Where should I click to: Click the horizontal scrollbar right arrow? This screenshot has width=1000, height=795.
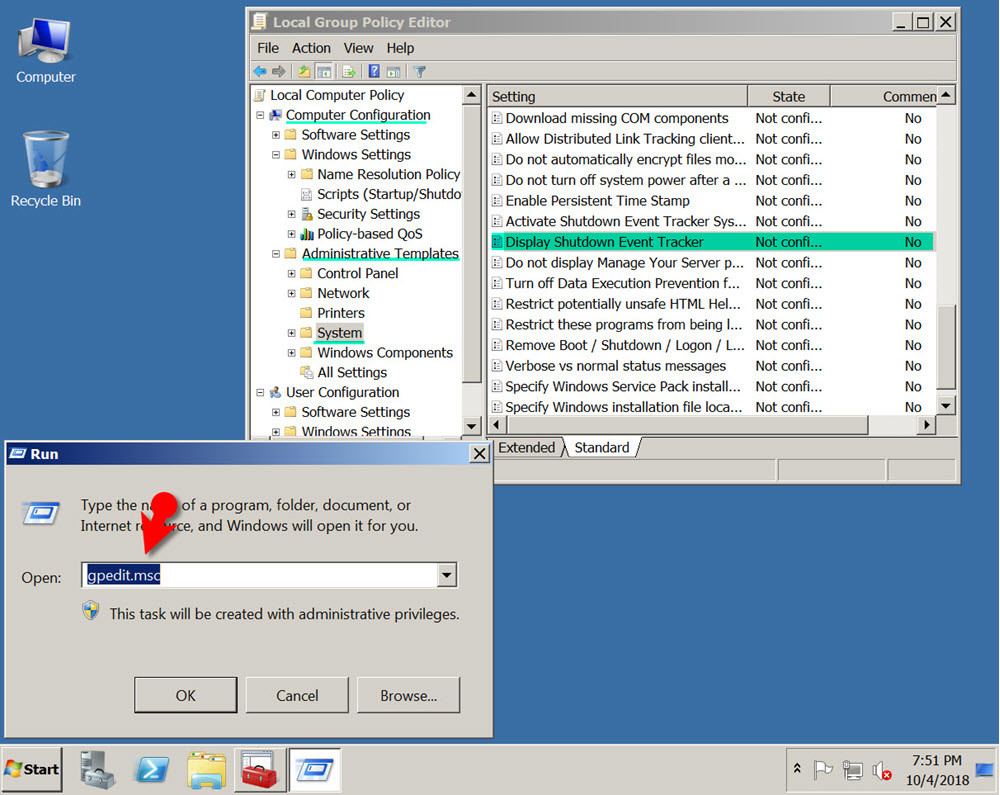tap(926, 425)
